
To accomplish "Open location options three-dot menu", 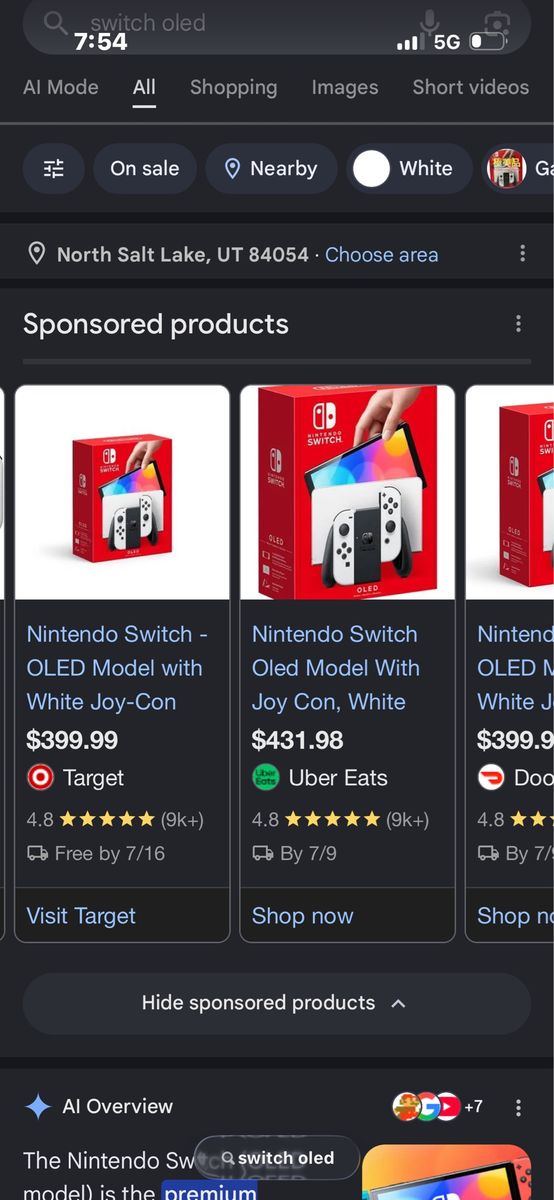I will [522, 254].
